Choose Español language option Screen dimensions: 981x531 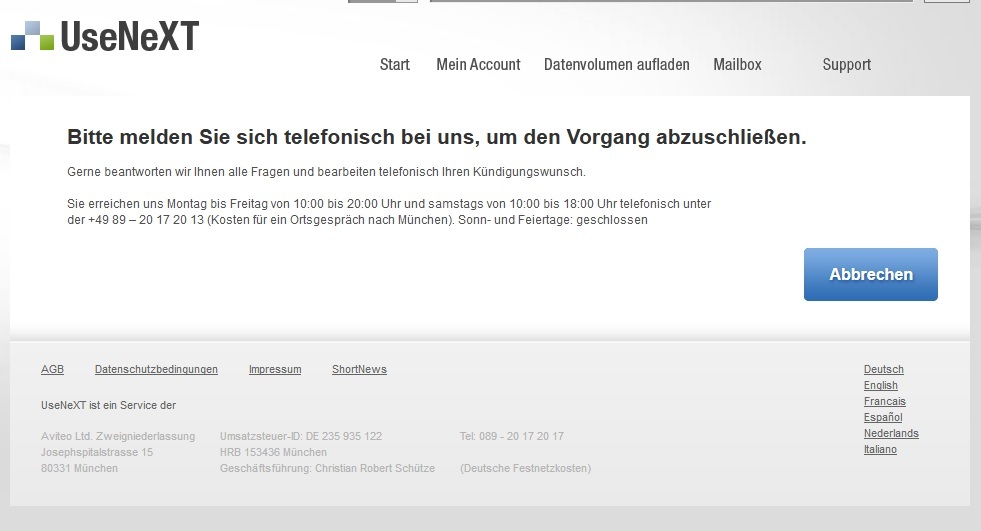coord(883,417)
